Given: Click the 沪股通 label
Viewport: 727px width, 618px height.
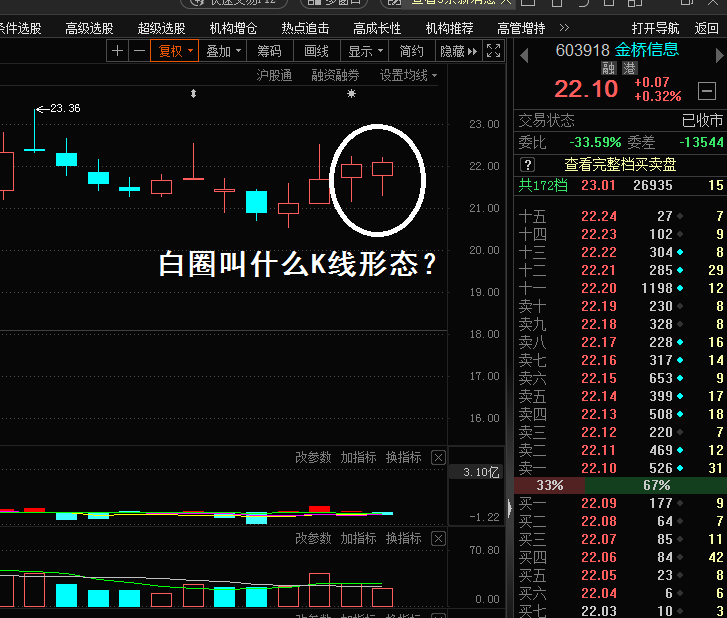Looking at the screenshot, I should click(274, 75).
